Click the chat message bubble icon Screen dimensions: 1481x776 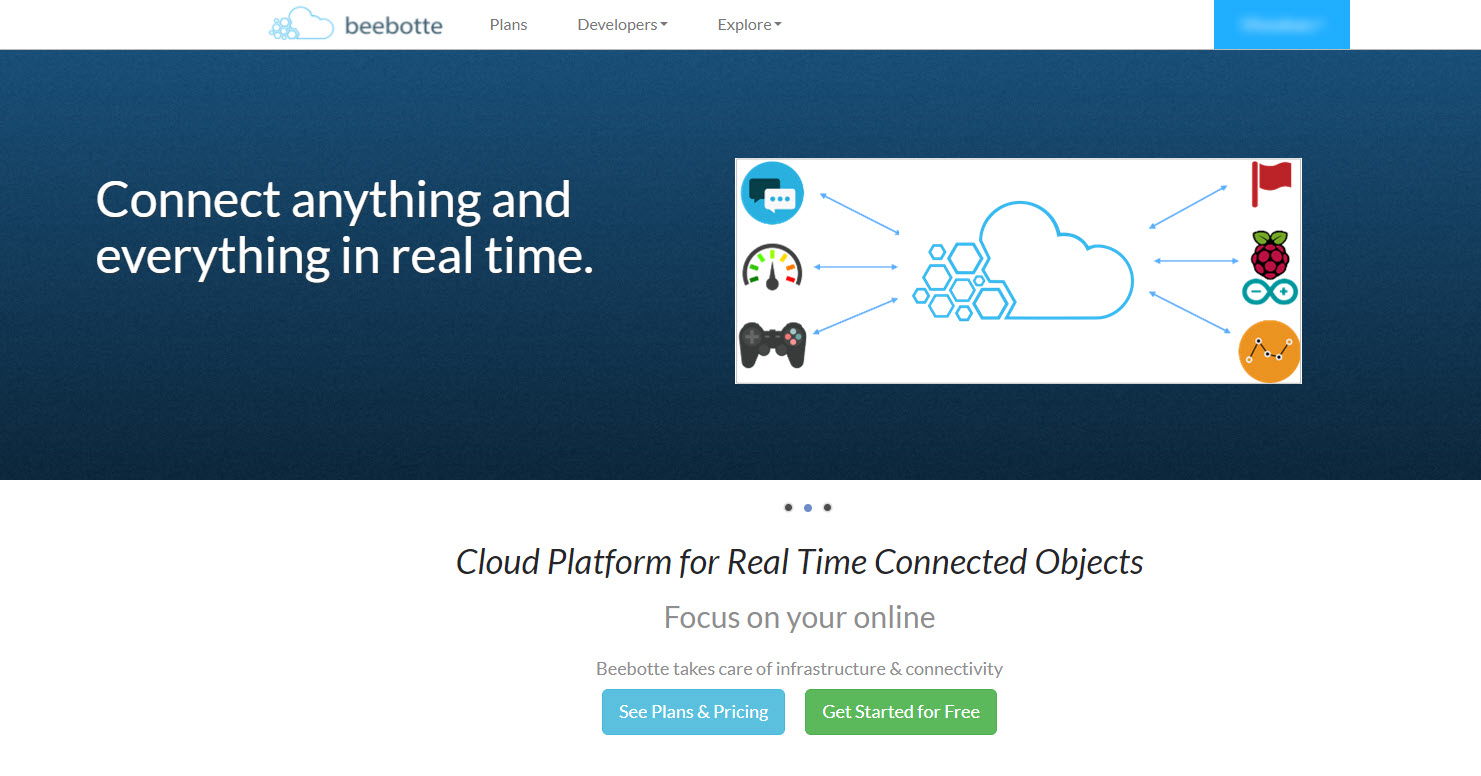click(771, 192)
